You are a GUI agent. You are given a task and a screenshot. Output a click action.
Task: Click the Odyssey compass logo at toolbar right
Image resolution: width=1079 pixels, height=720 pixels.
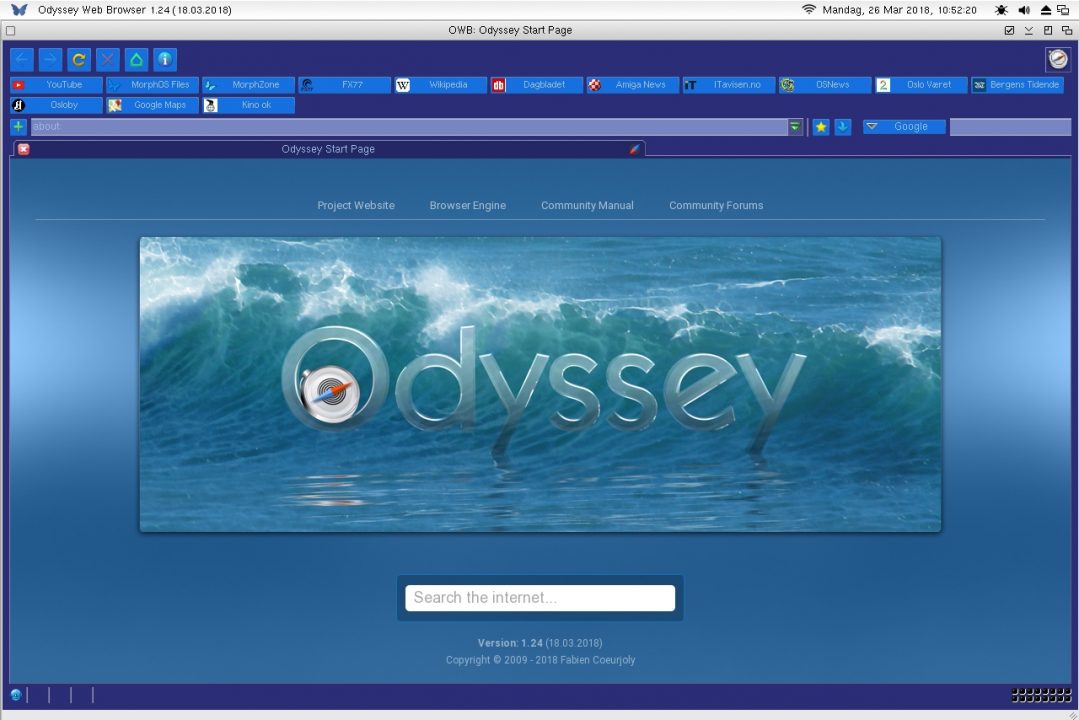pyautogui.click(x=1058, y=59)
